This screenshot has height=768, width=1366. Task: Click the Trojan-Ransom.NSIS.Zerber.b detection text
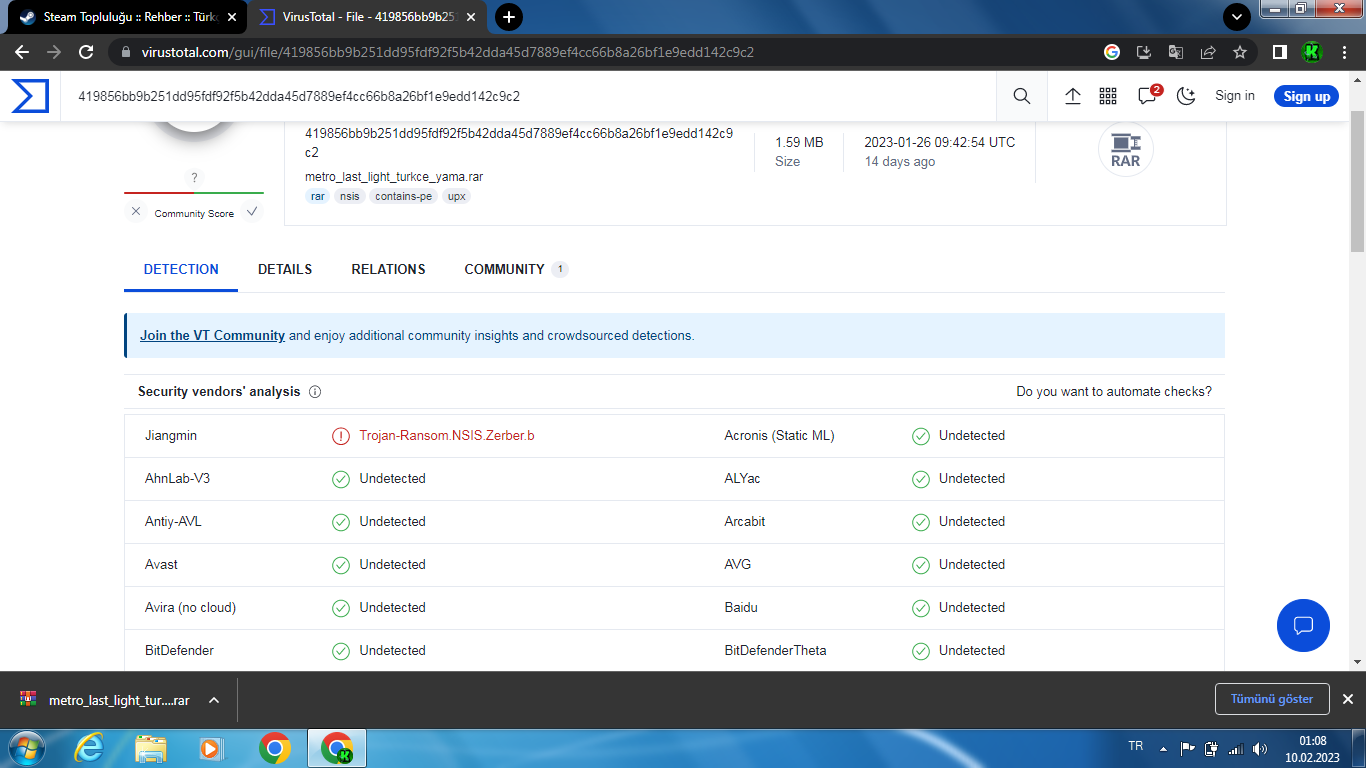point(447,436)
